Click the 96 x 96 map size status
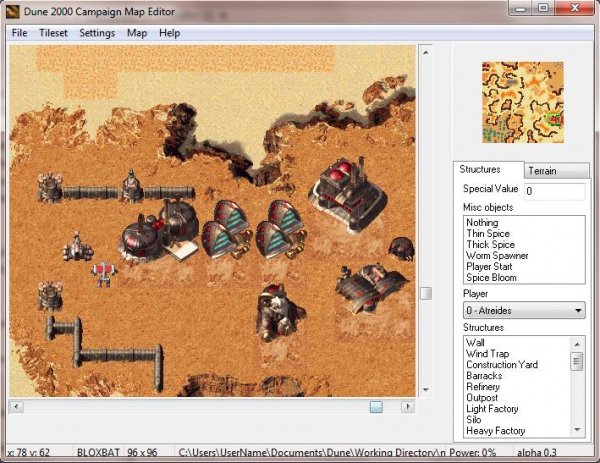 142,452
